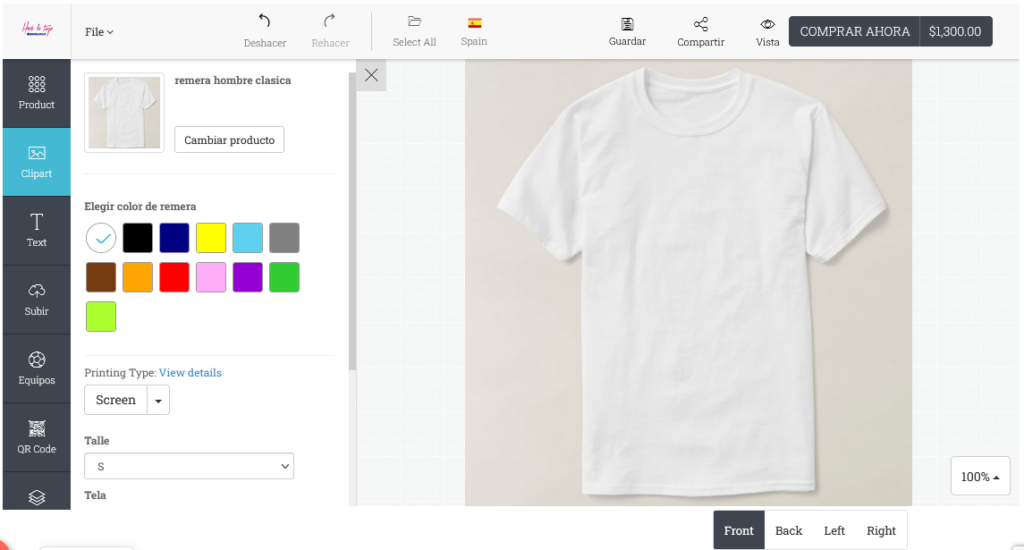Open the QR Code tool

pos(36,436)
